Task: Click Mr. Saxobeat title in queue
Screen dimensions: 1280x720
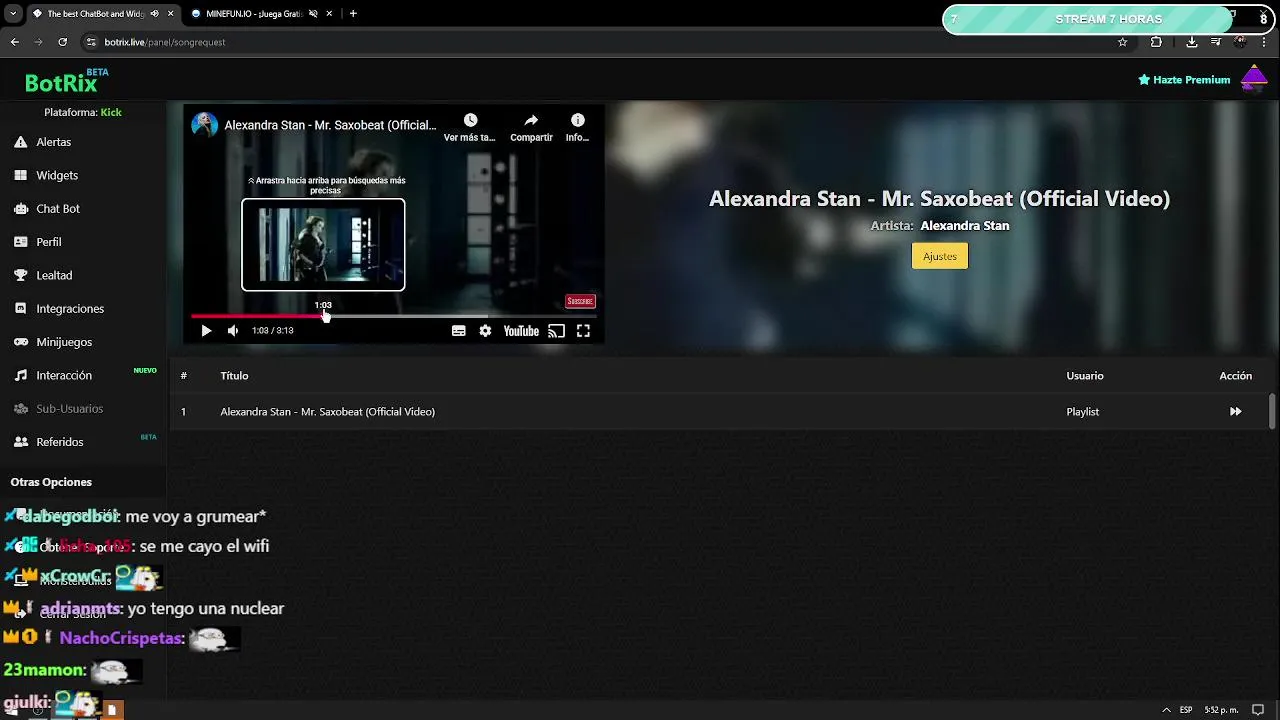Action: [x=327, y=412]
